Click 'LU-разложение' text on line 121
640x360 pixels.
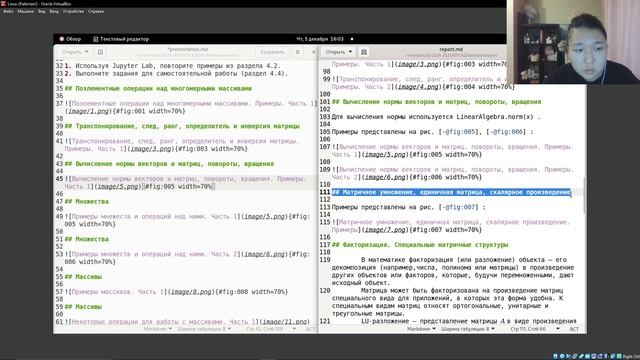[384, 321]
